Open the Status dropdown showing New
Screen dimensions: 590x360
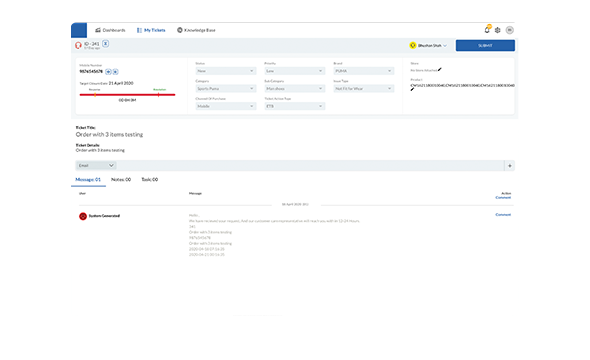click(x=225, y=71)
